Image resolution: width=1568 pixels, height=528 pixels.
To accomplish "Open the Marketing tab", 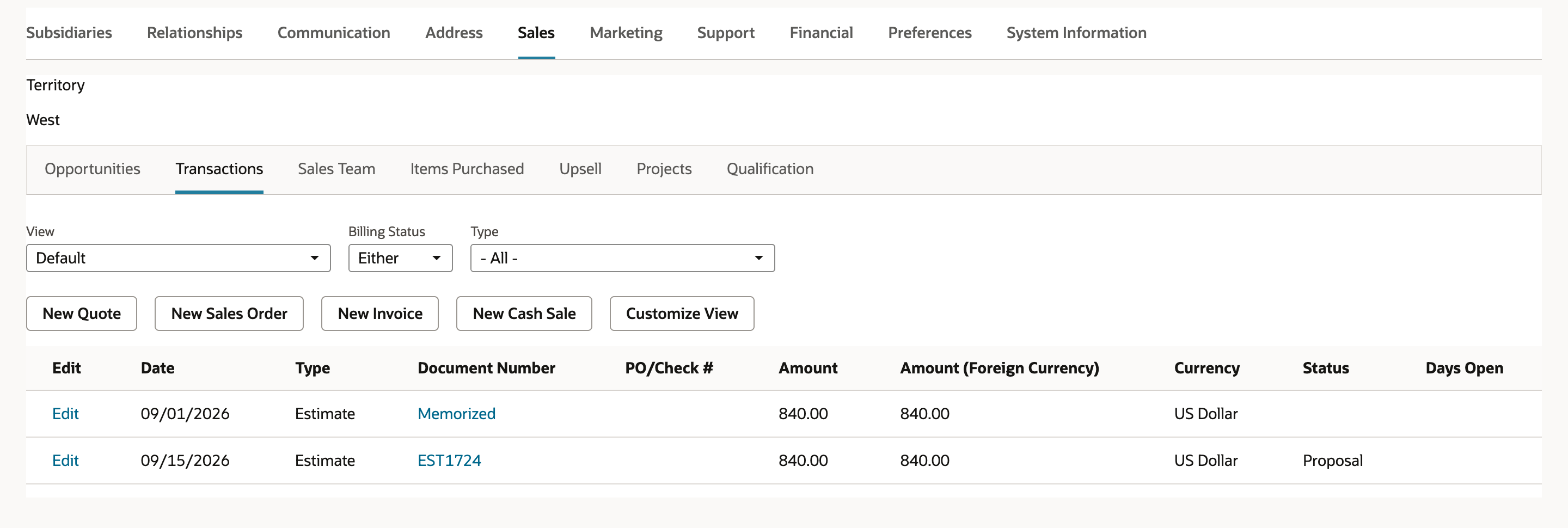I will 626,33.
